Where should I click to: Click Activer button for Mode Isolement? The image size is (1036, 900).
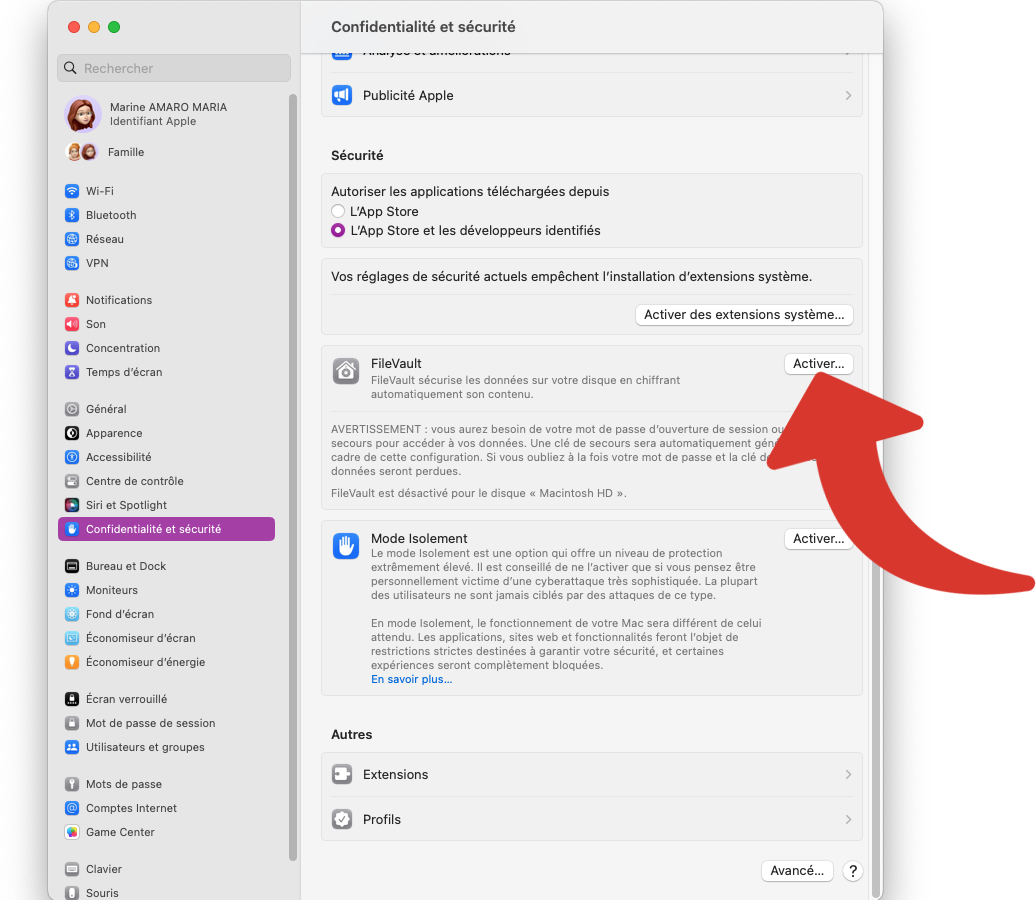819,539
